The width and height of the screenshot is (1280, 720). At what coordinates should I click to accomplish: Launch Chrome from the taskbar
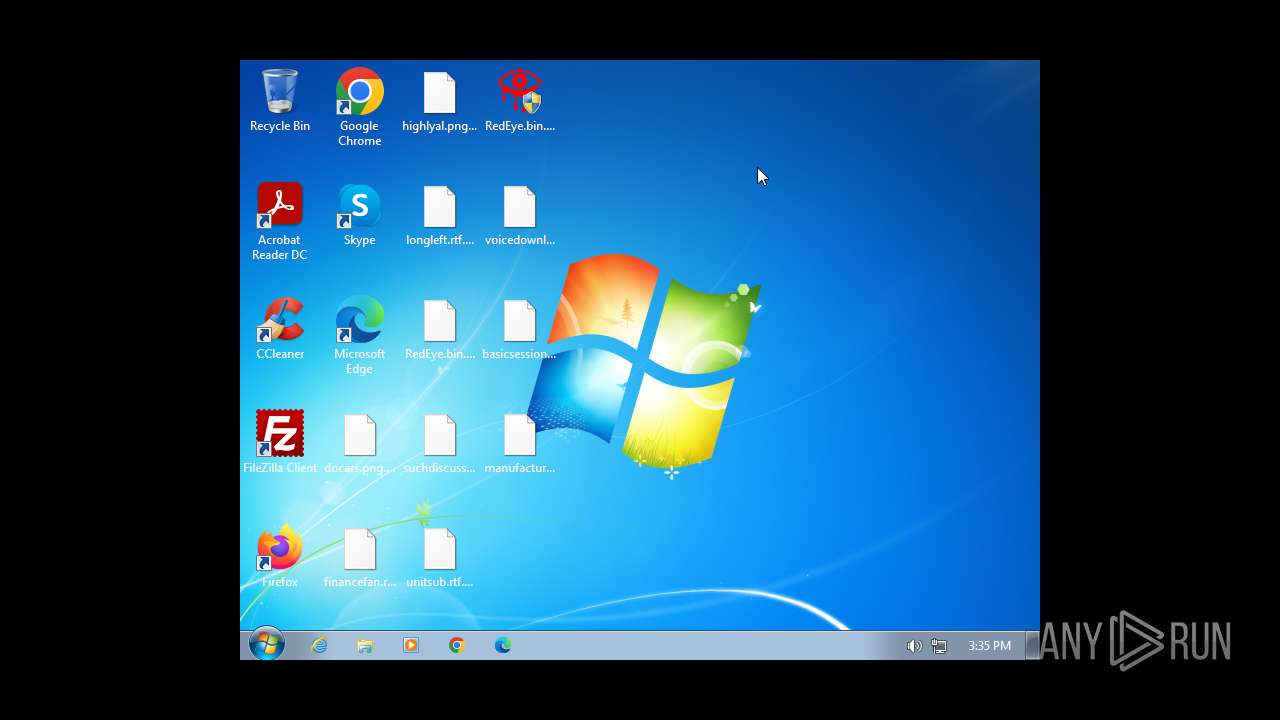click(457, 645)
